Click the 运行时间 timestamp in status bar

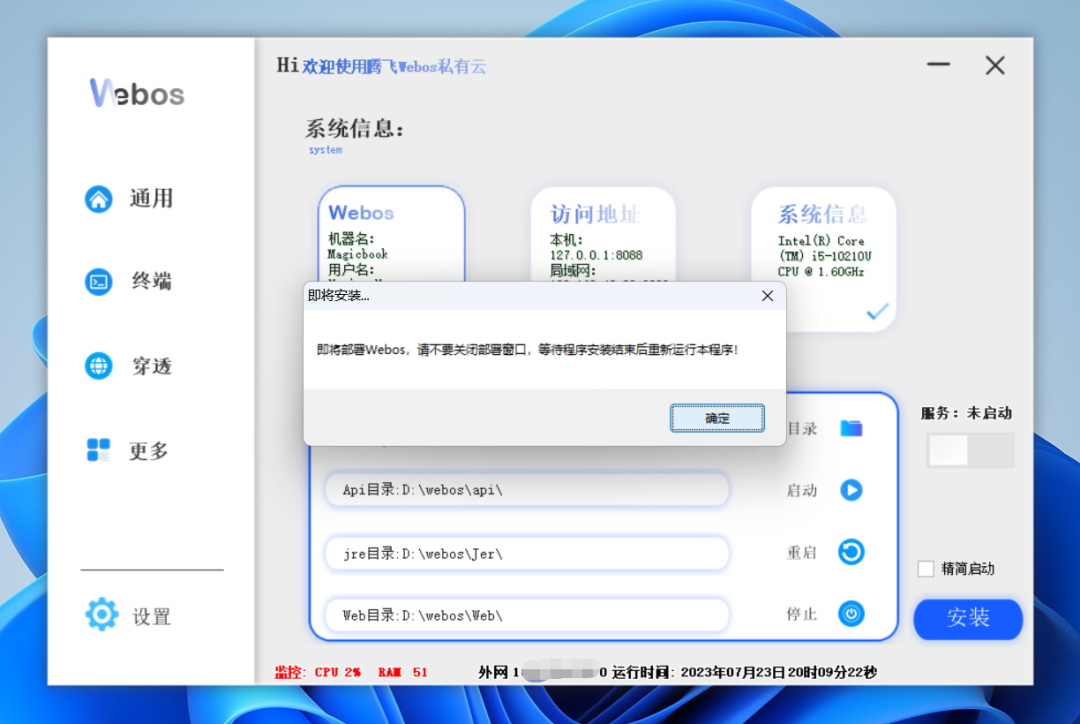(744, 672)
